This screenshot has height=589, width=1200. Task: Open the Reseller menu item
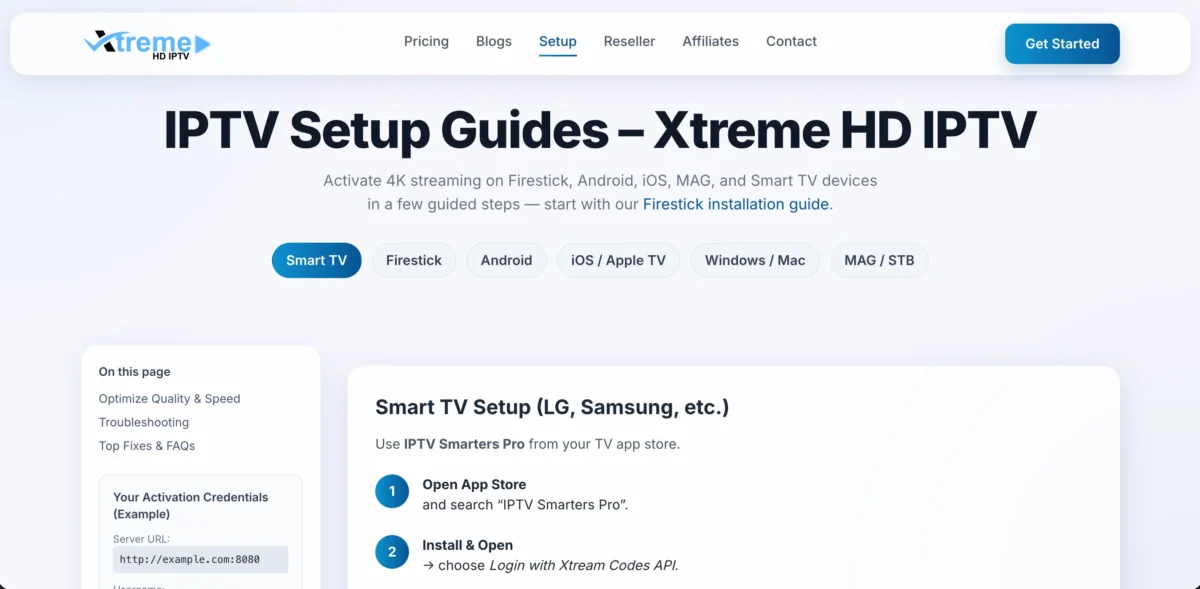pos(629,41)
